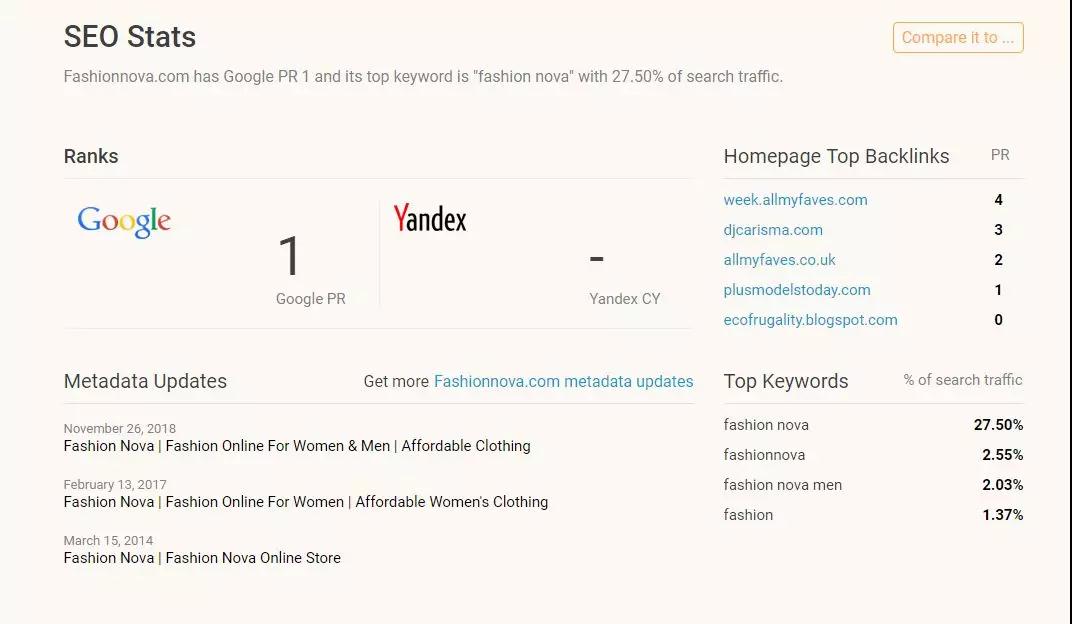The image size is (1072, 624).
Task: Click the Homepage Top Backlinks heading
Action: pos(836,156)
